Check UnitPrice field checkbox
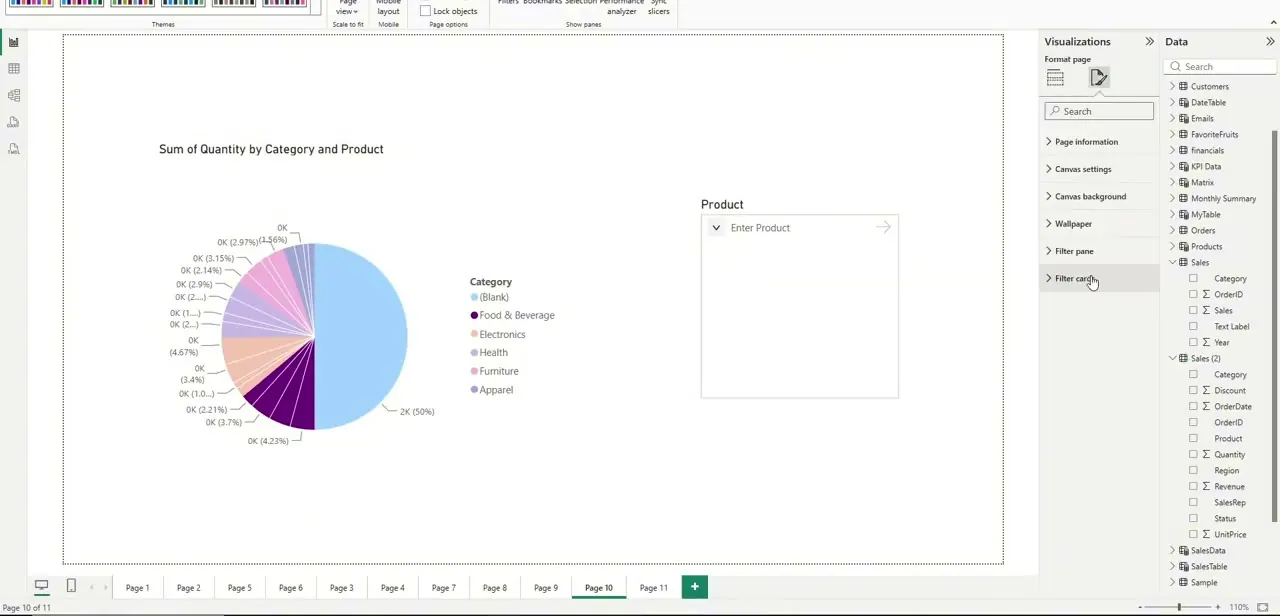Image resolution: width=1280 pixels, height=616 pixels. pos(1193,535)
